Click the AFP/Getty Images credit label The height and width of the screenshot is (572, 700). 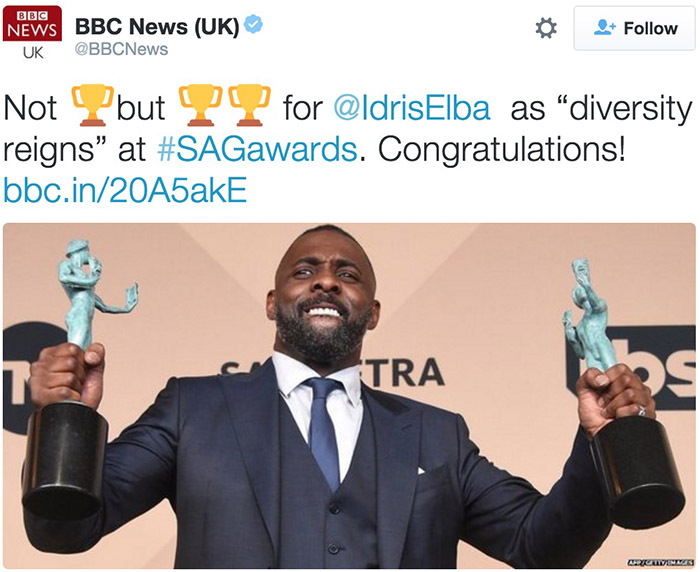[661, 563]
